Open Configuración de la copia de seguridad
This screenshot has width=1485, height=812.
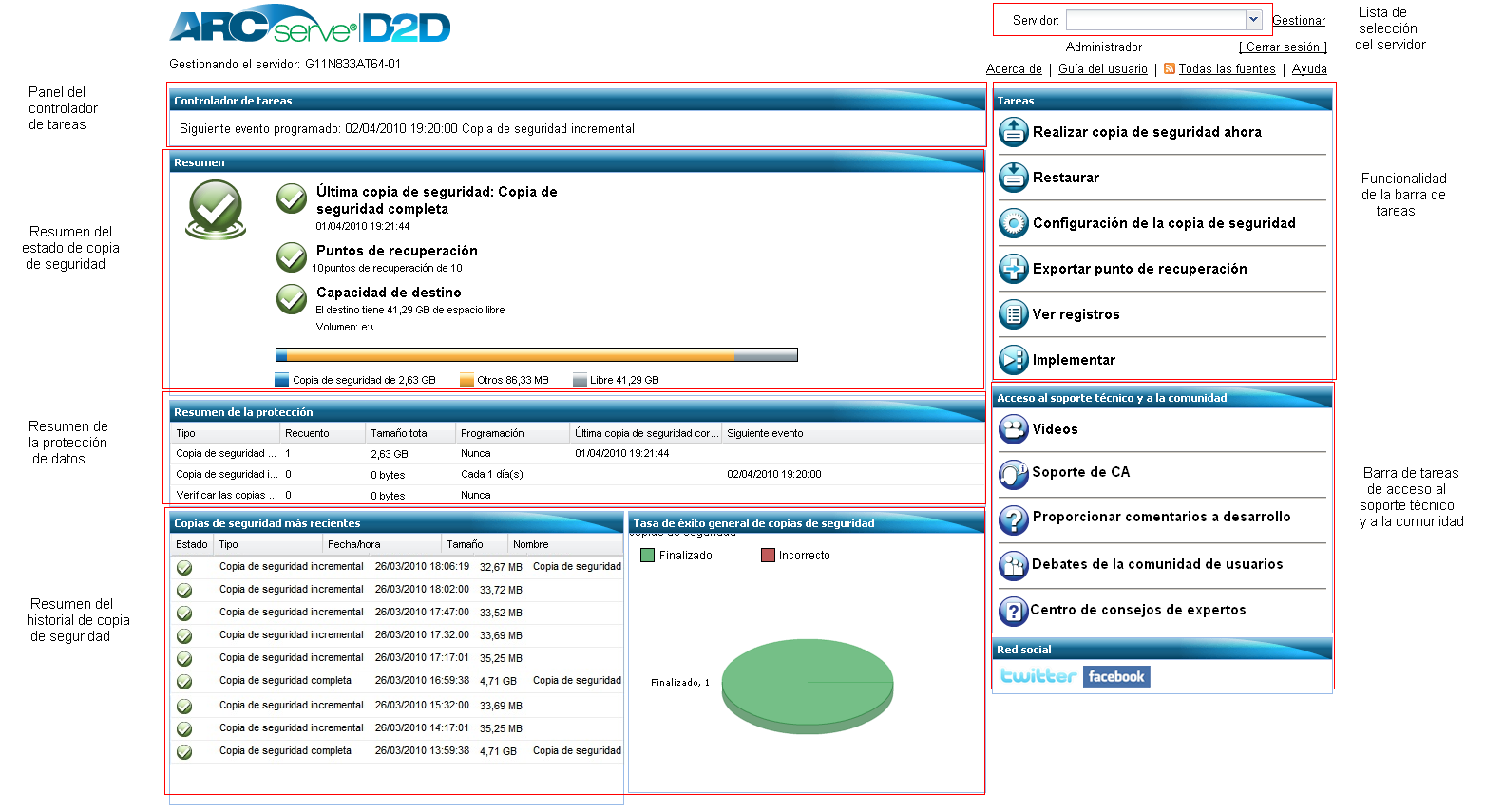1164,223
